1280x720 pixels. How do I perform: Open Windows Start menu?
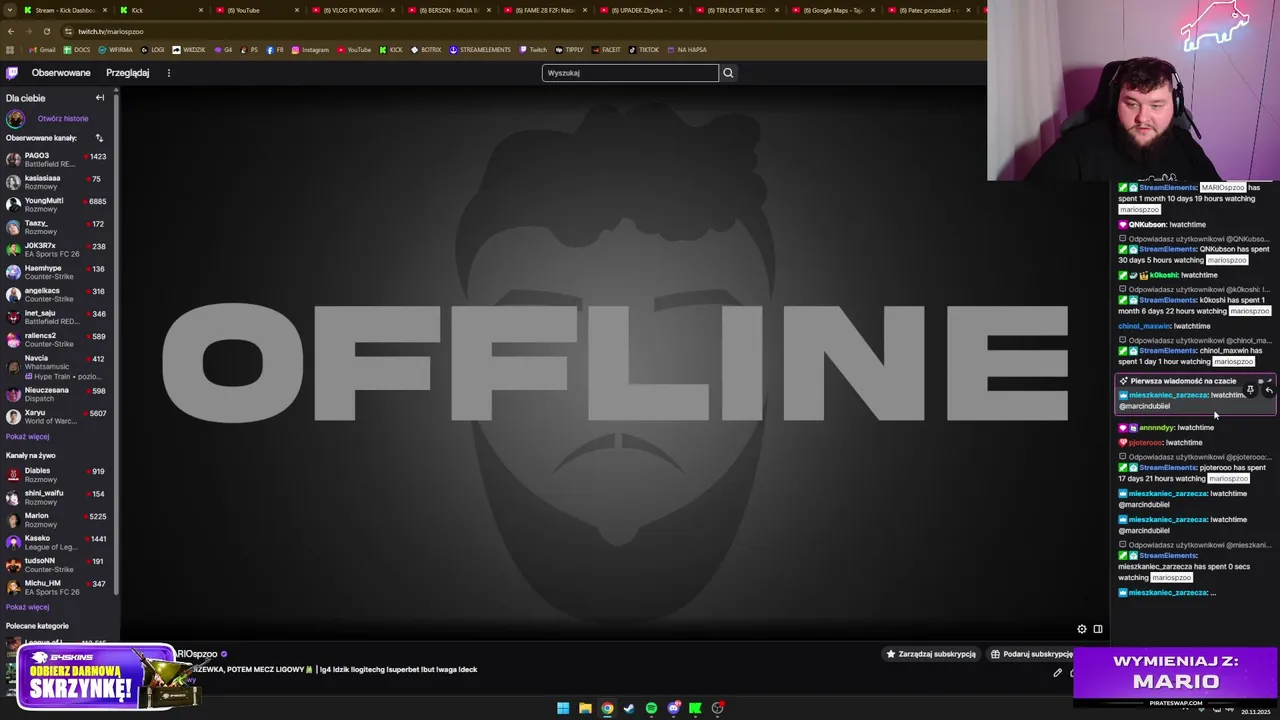(x=563, y=708)
